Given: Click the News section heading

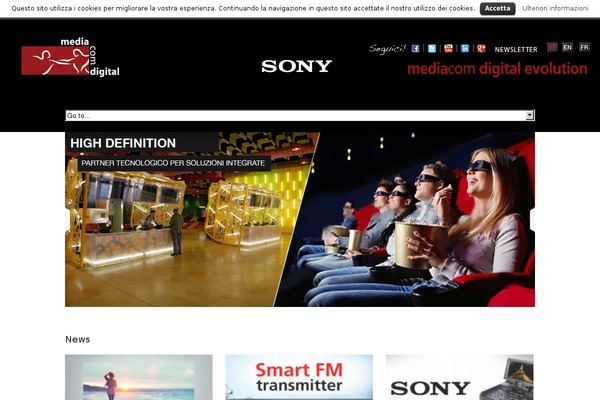Looking at the screenshot, I should 78,340.
